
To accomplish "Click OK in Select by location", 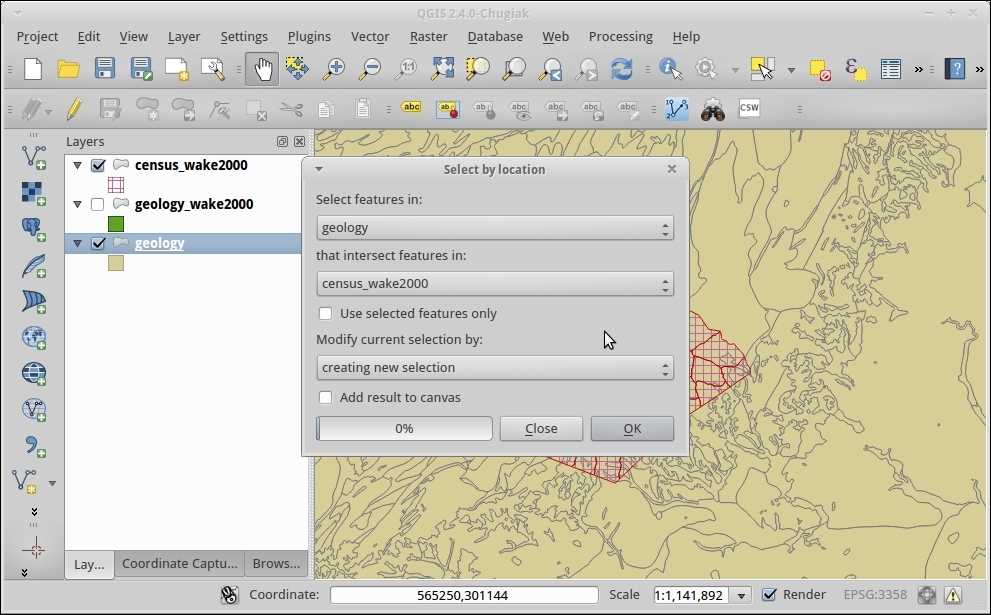I will (x=632, y=429).
